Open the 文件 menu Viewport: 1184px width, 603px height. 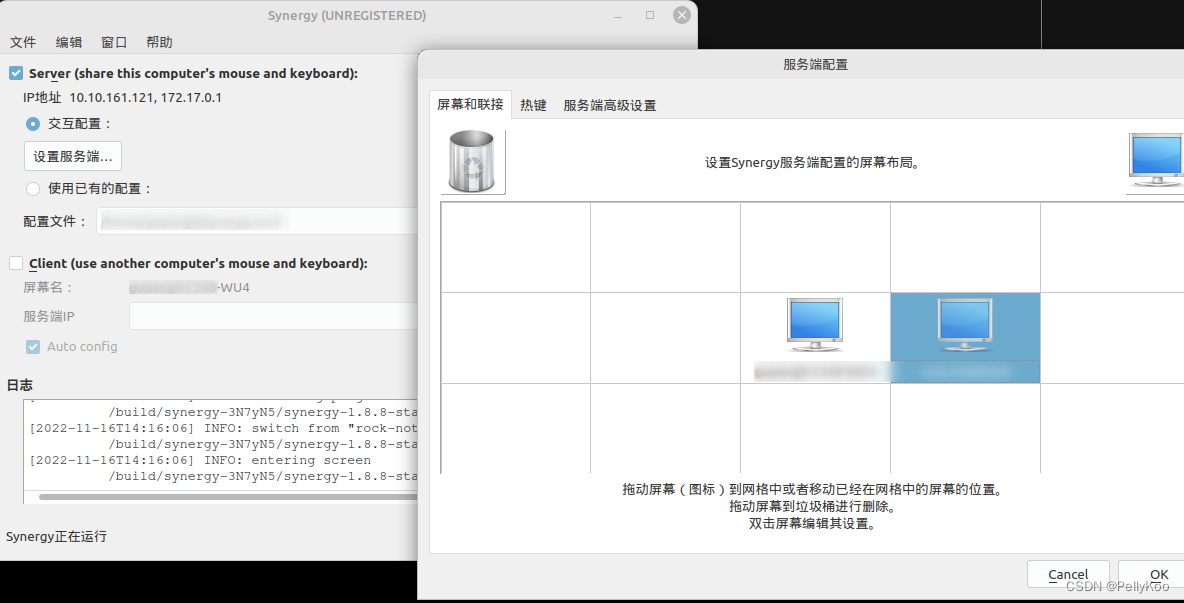pyautogui.click(x=23, y=42)
